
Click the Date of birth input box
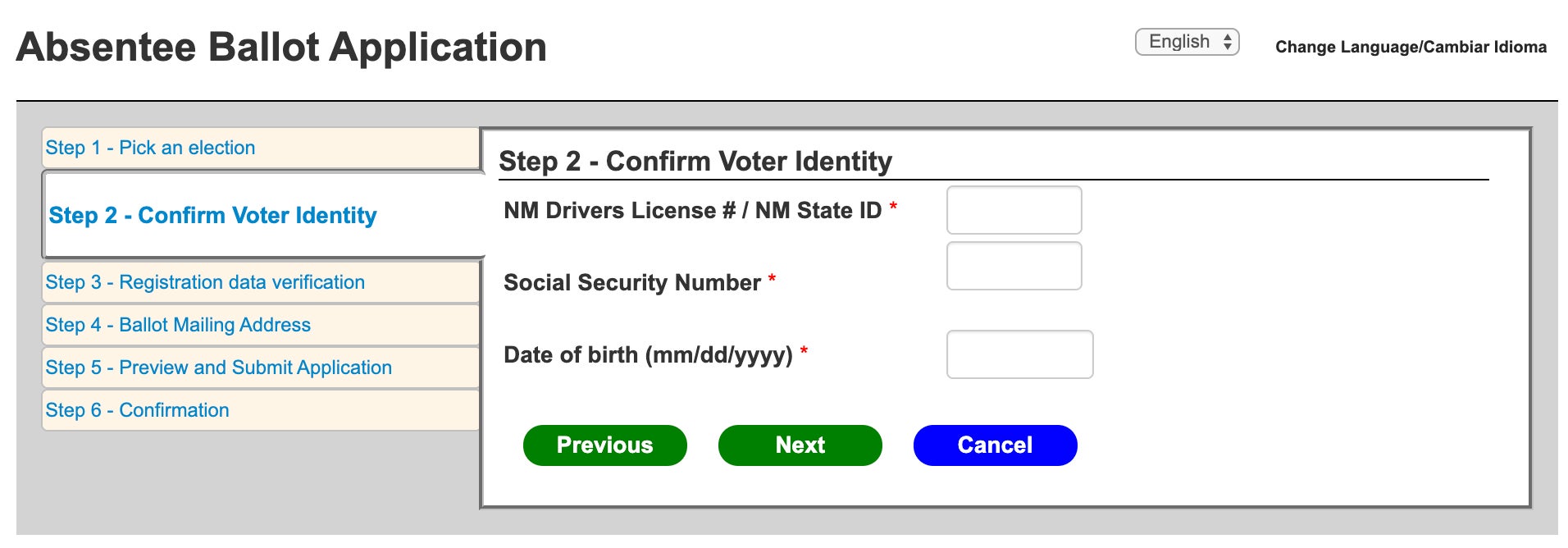(x=1019, y=354)
